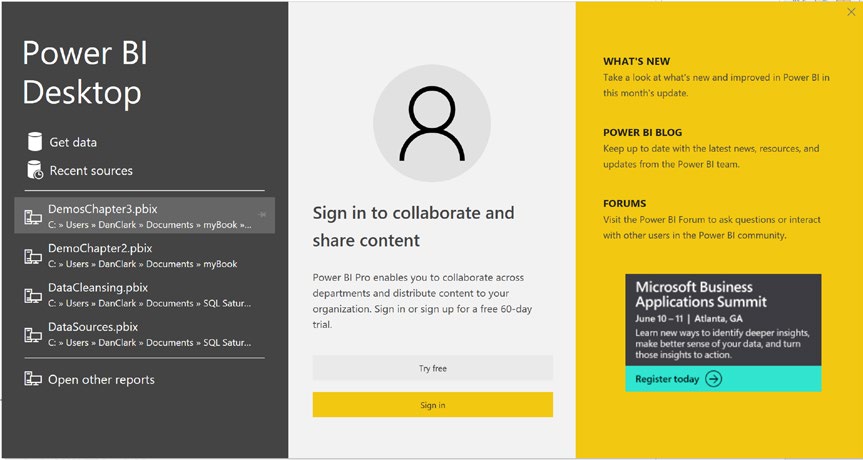Open the Recent sources link
Viewport: 863px width, 460px height.
coord(91,171)
